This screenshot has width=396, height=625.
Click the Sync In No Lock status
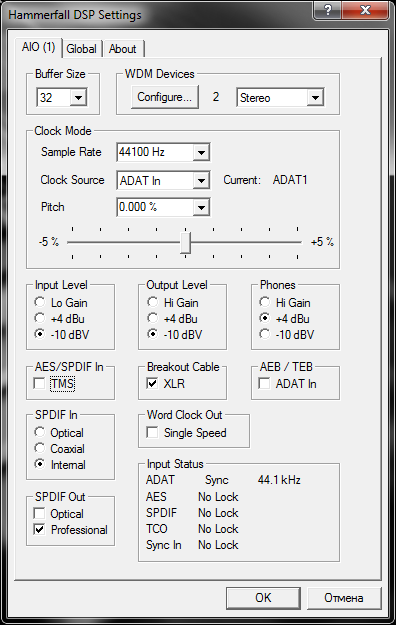tap(218, 545)
